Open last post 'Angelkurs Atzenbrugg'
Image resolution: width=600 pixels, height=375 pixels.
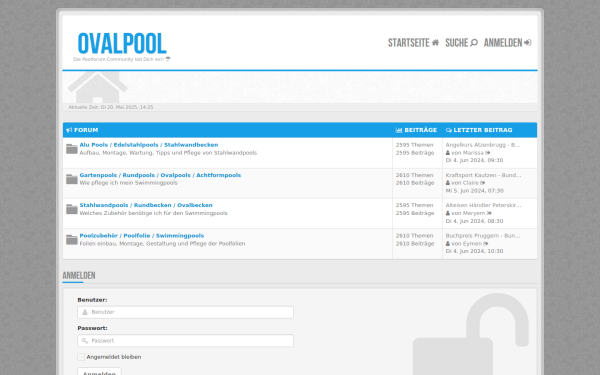coord(483,145)
